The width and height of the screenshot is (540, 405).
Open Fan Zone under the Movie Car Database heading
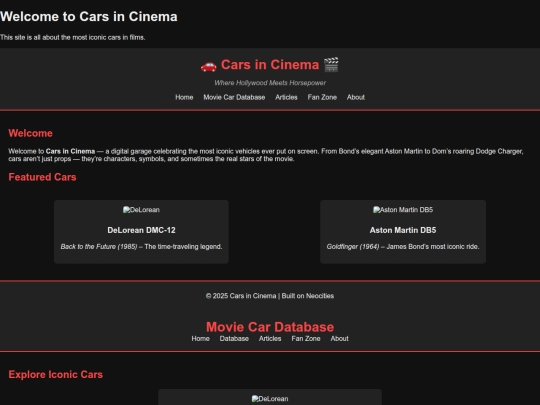(306, 339)
